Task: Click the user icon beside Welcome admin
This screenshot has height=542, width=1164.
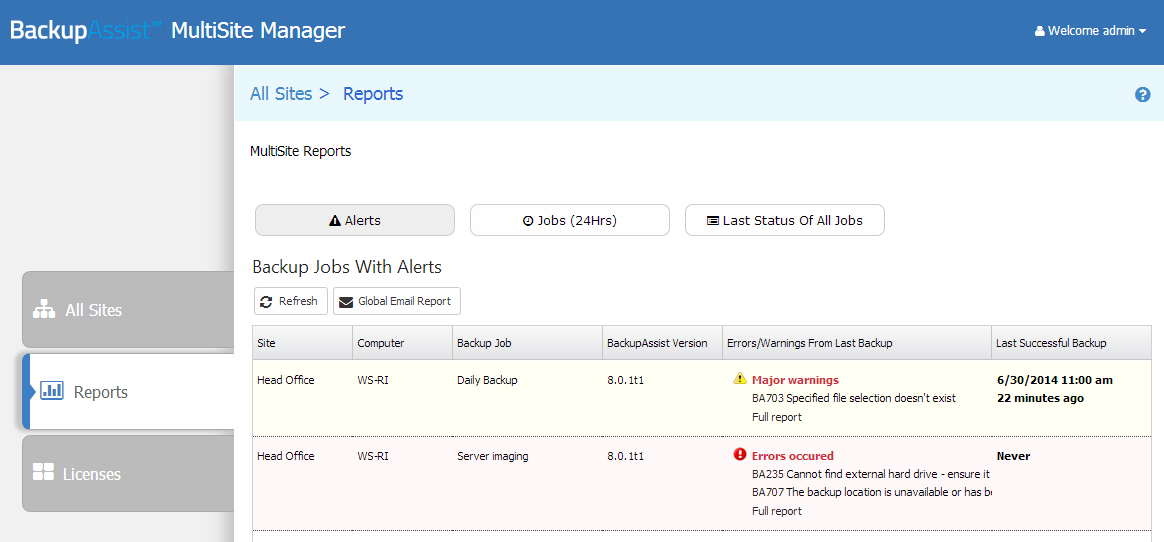Action: (x=1040, y=31)
